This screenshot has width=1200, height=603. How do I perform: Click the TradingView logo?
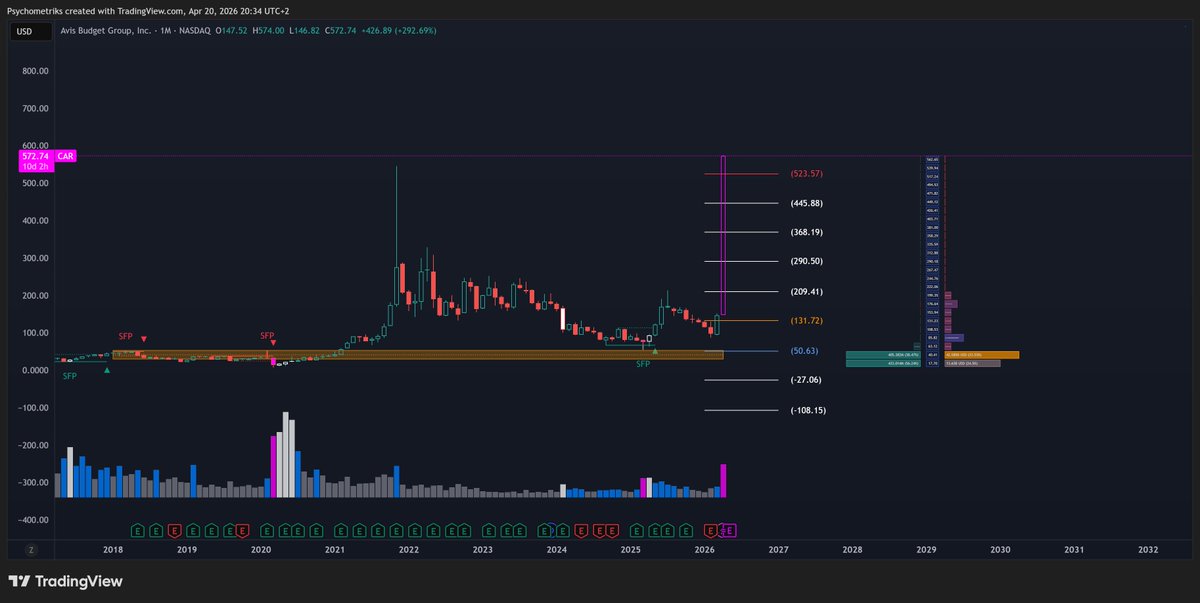point(65,581)
